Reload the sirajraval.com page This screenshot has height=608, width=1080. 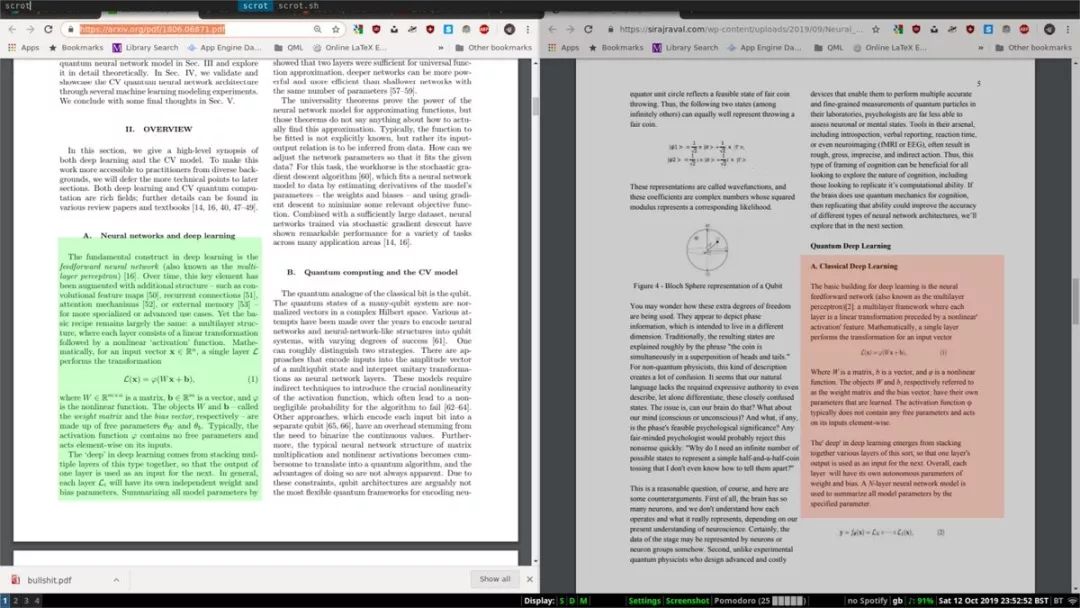[x=588, y=30]
